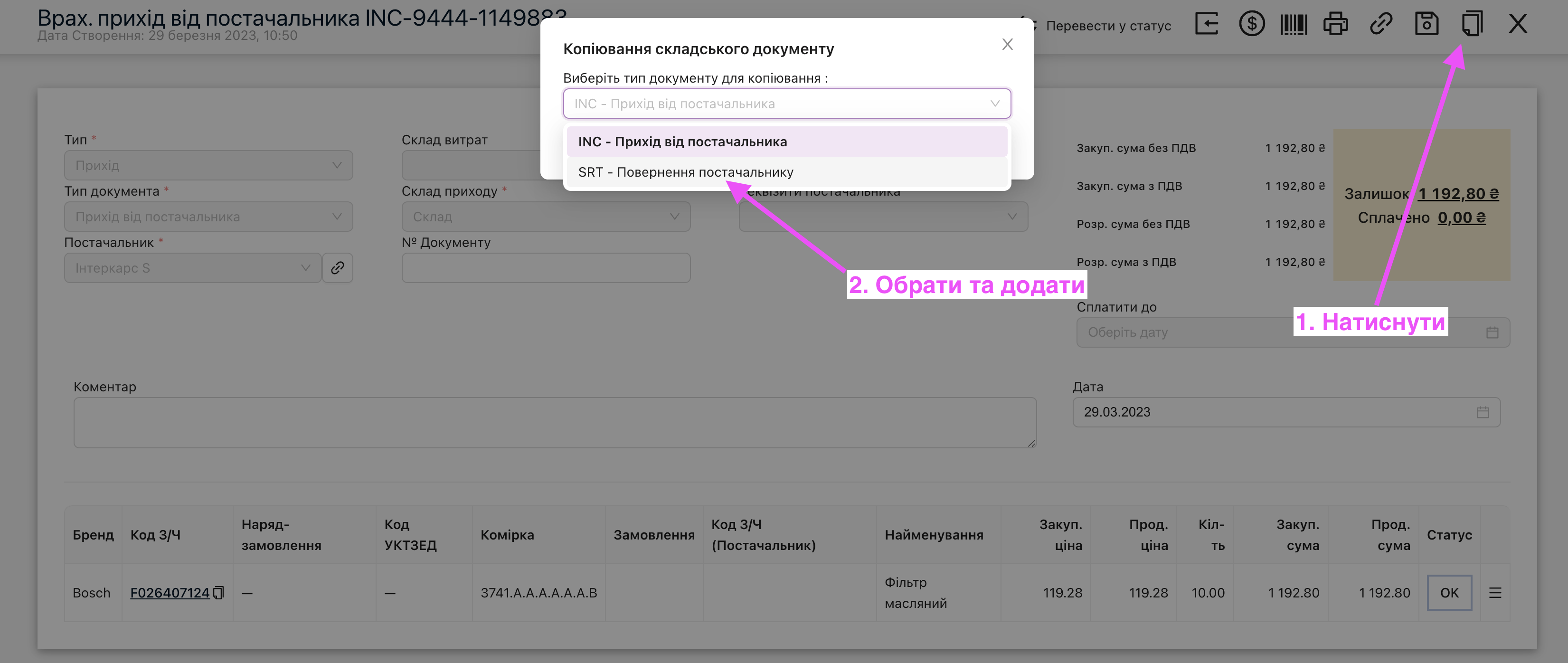Open the Дата 29.03.2023 date picker
This screenshot has height=663, width=1568.
[1285, 412]
